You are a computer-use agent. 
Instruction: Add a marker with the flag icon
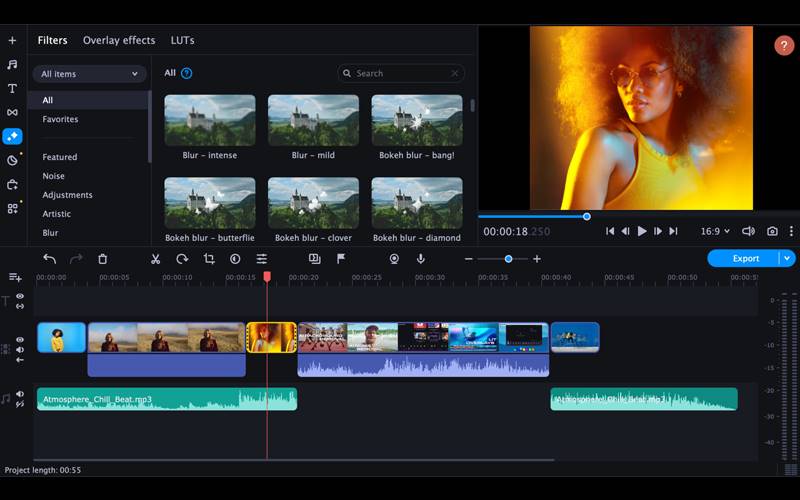pyautogui.click(x=341, y=259)
